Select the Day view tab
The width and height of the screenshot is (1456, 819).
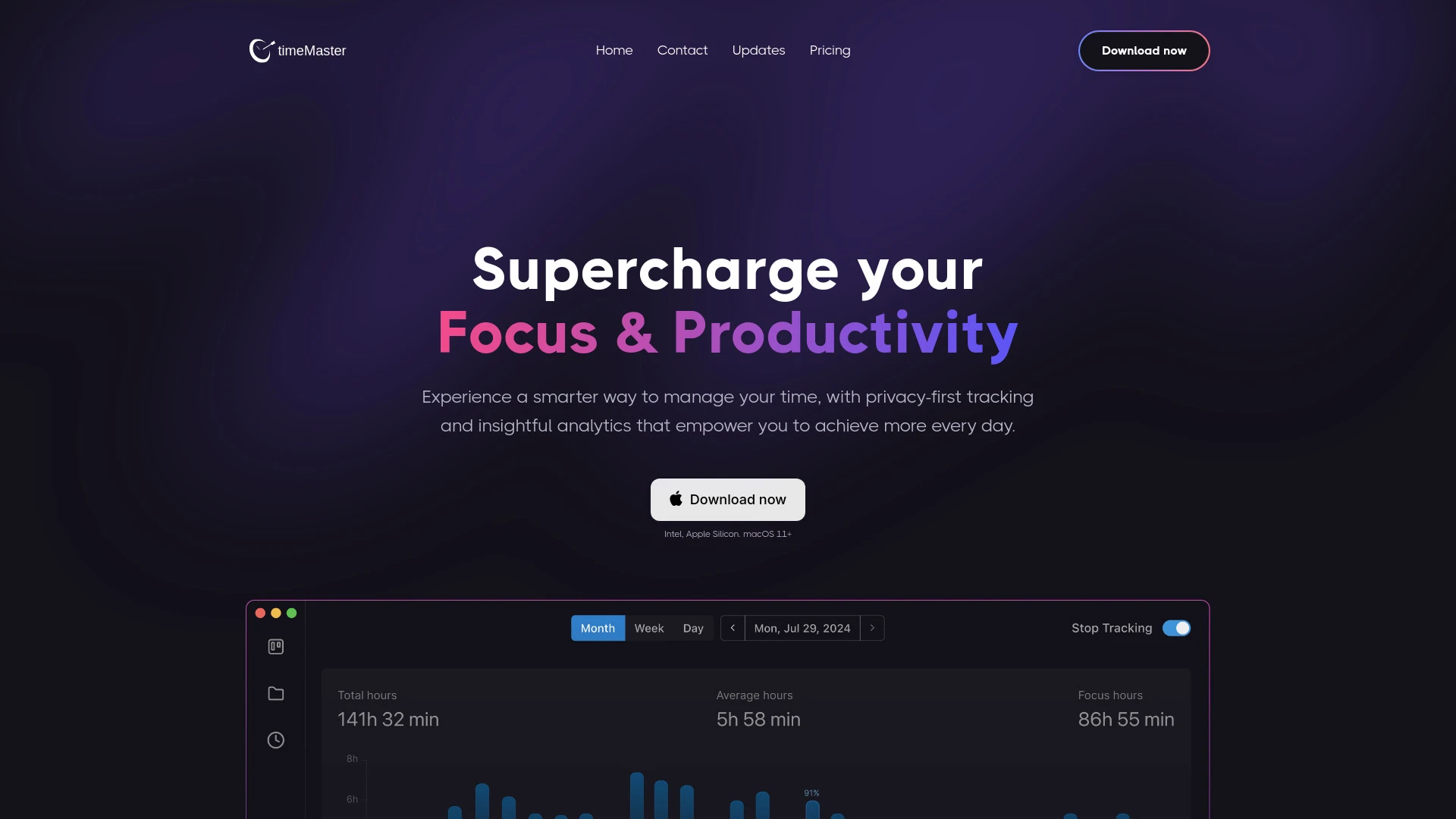(x=693, y=627)
